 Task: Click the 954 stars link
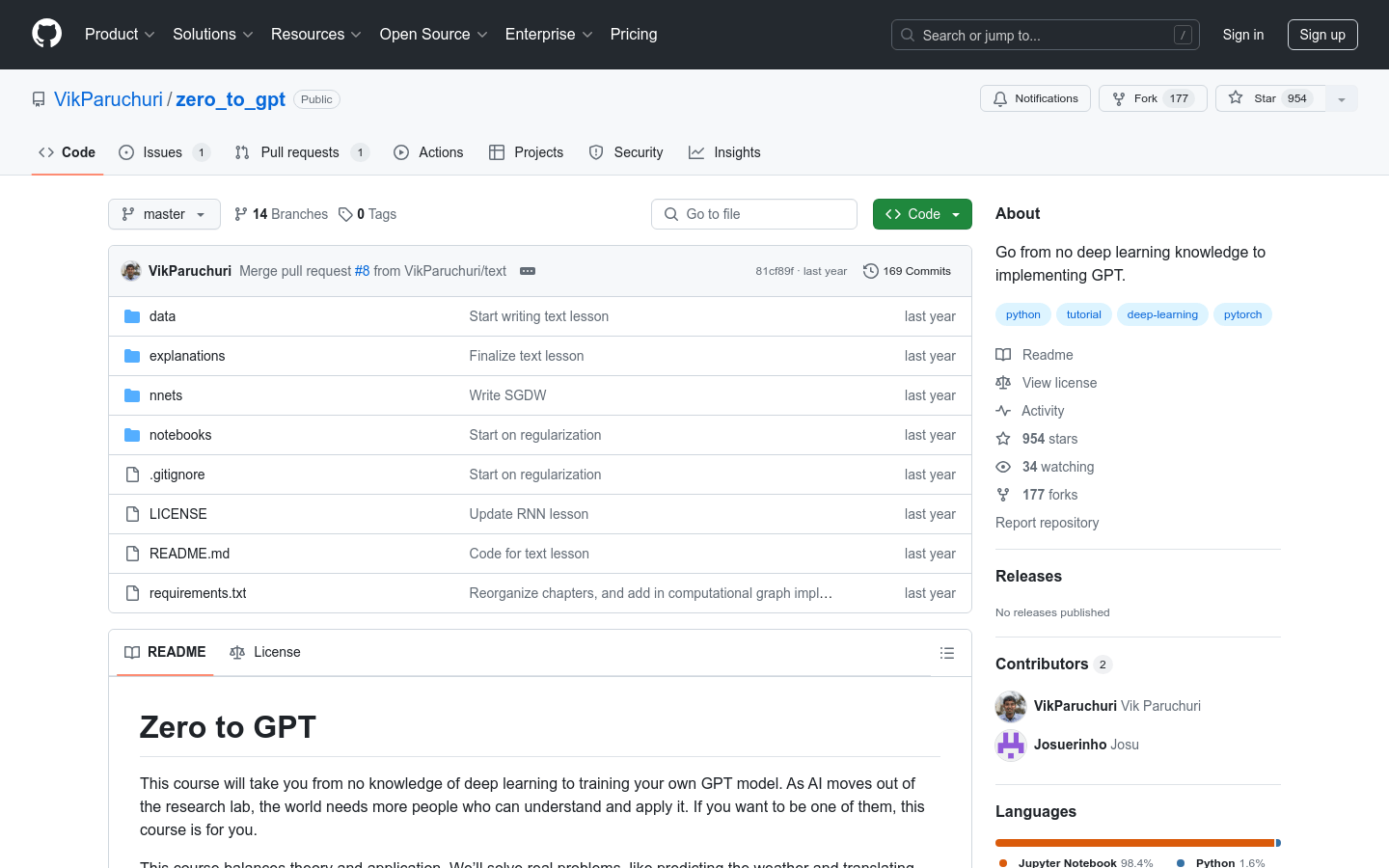(1049, 439)
